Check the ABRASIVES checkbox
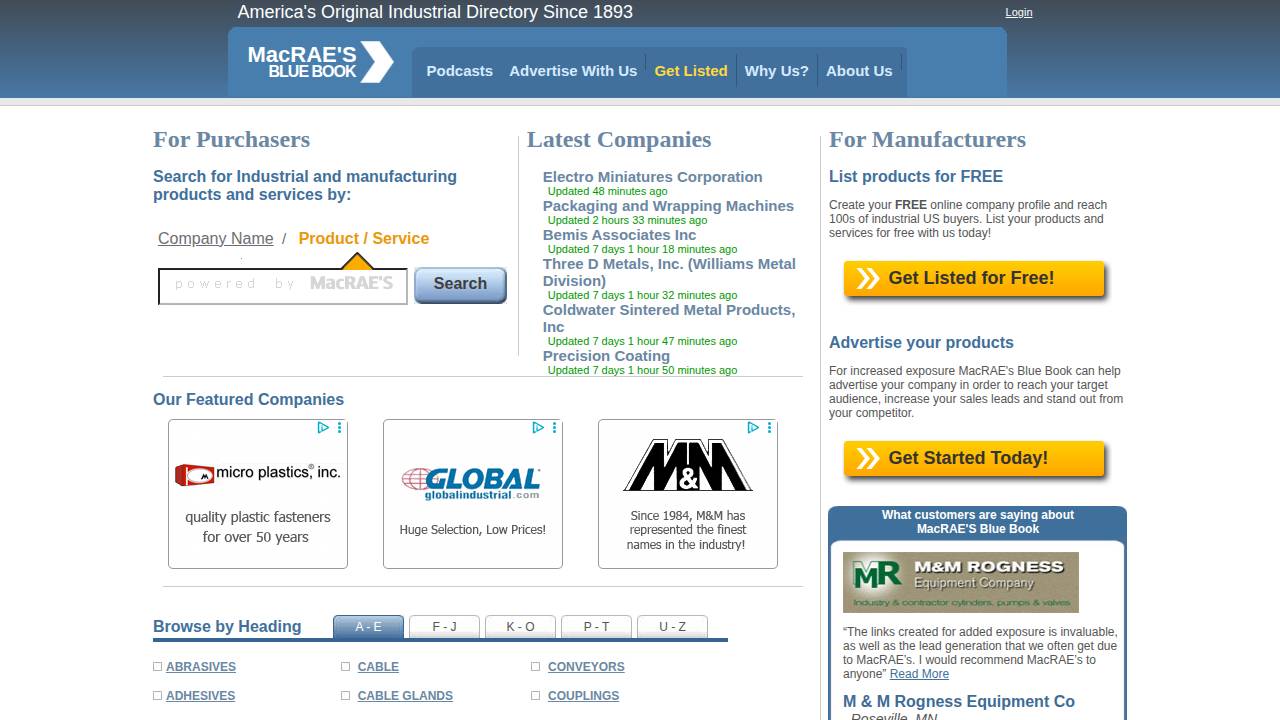 pyautogui.click(x=157, y=666)
